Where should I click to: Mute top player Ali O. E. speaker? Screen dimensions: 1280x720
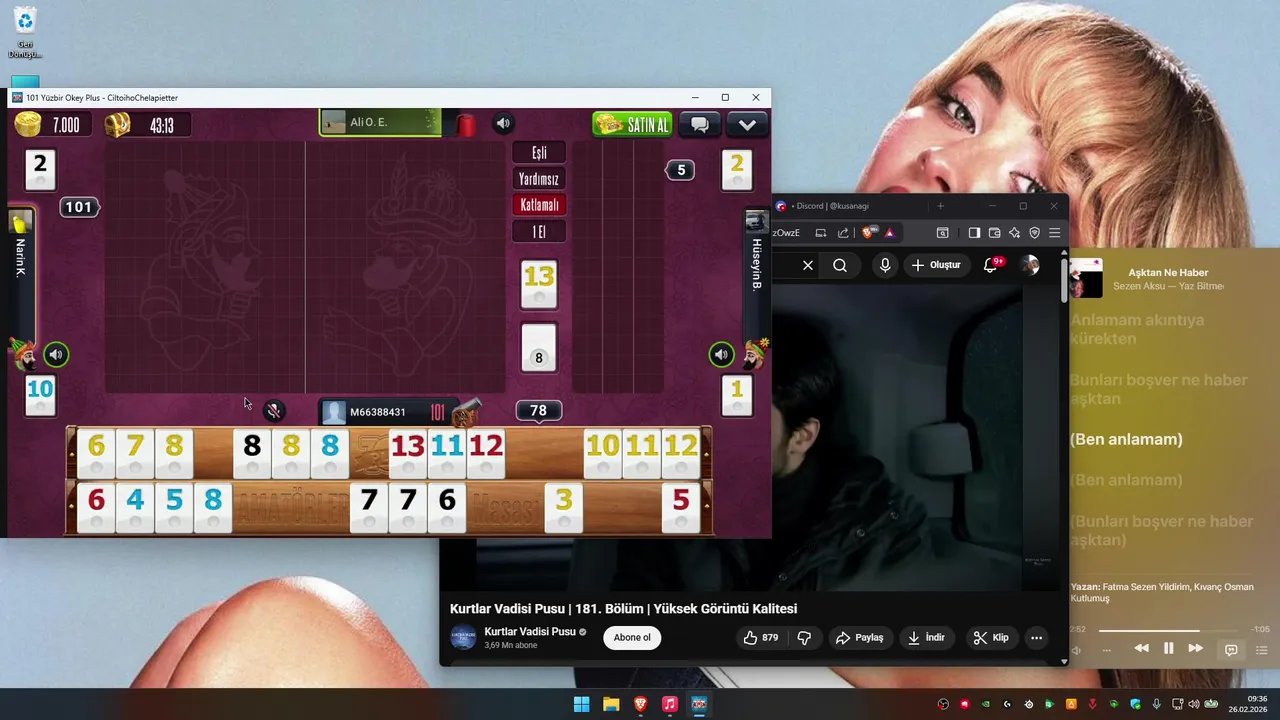click(503, 124)
